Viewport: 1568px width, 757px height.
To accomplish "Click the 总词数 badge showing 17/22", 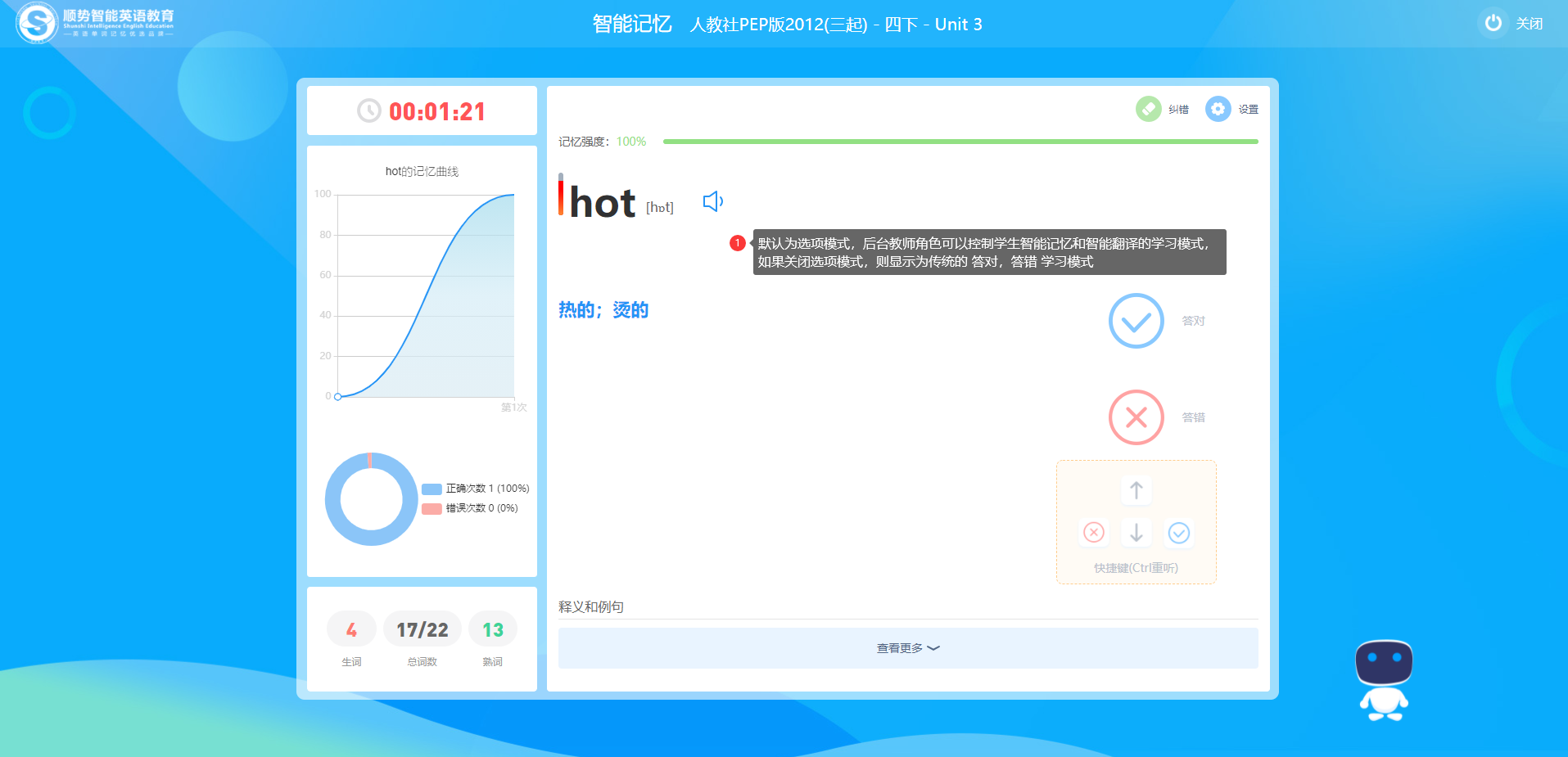I will point(423,629).
